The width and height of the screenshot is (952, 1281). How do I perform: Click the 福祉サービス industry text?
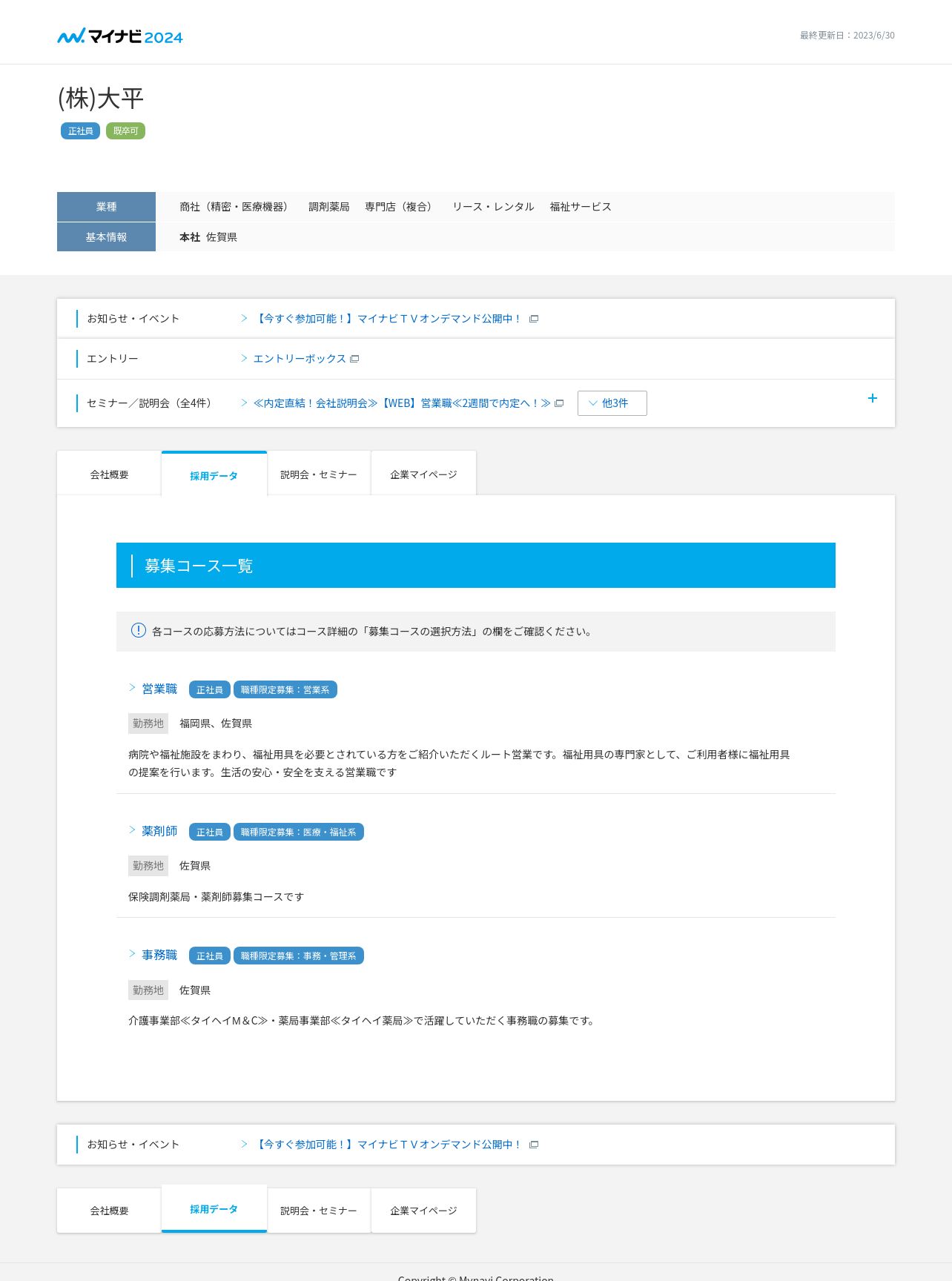pyautogui.click(x=581, y=207)
